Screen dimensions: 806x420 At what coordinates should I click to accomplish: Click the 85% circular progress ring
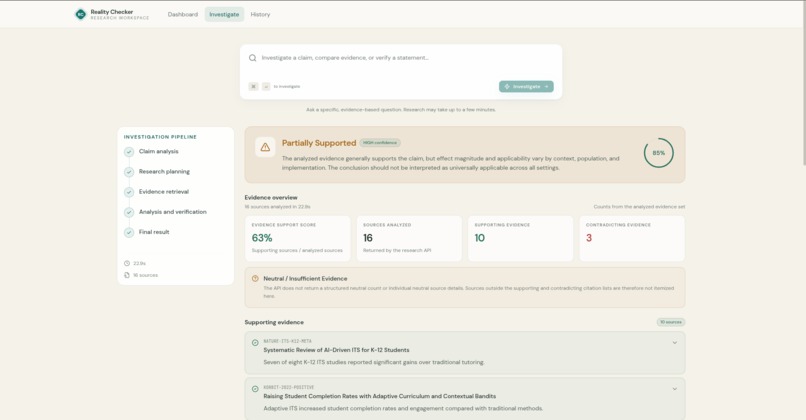tap(658, 153)
